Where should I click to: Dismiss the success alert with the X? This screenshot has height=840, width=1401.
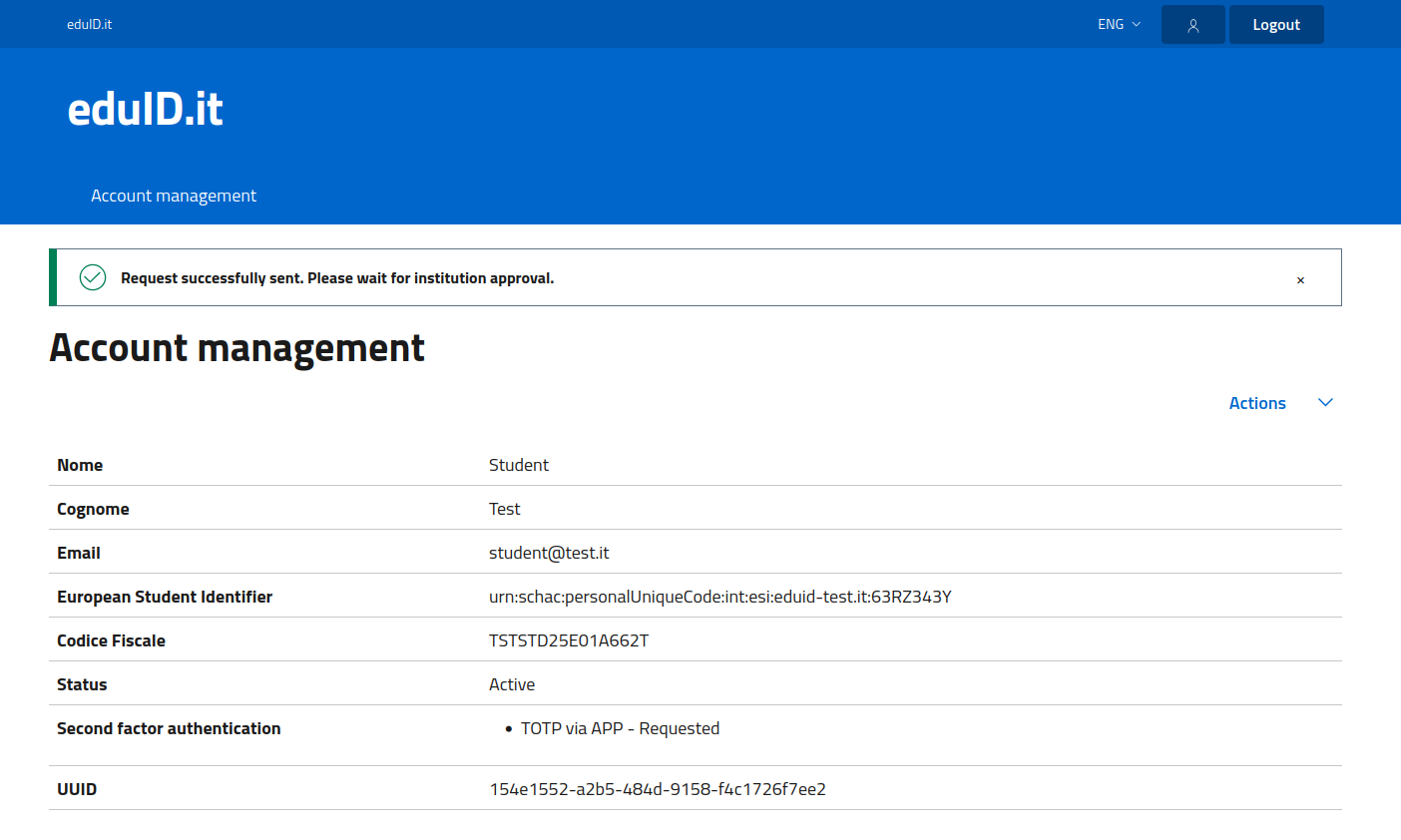pos(1300,280)
